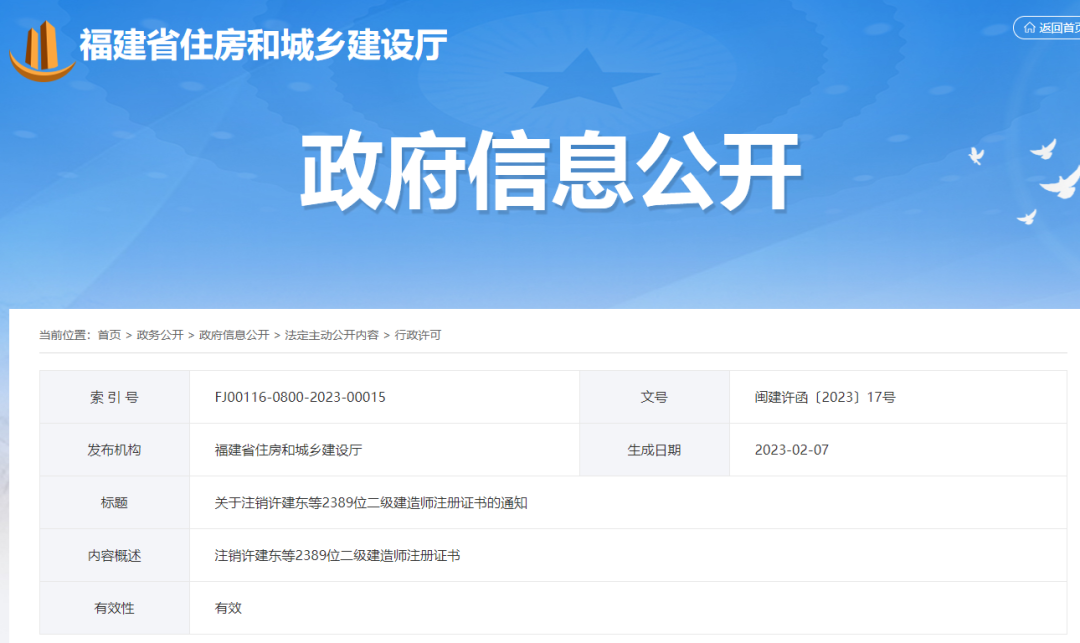This screenshot has width=1080, height=643.
Task: Select 行政许可 in the breadcrumb
Action: point(418,335)
